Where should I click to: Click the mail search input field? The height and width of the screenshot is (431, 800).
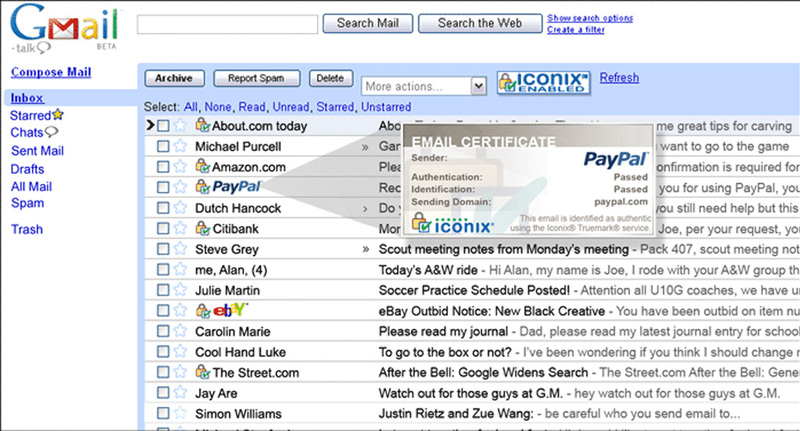click(x=228, y=24)
